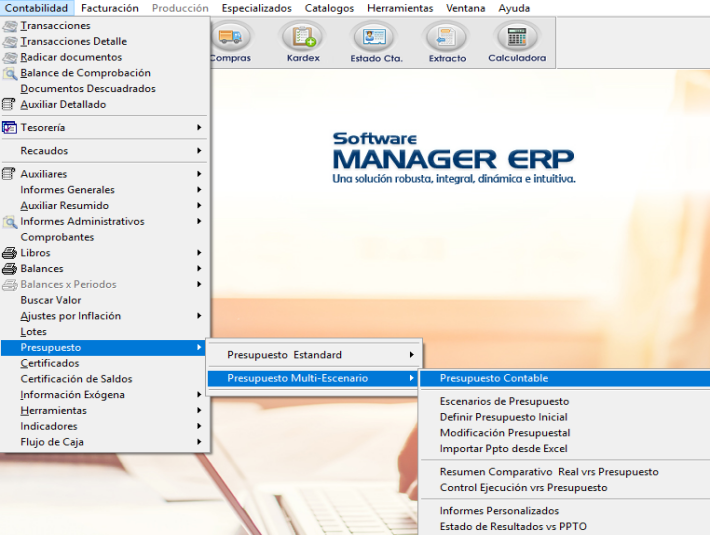Open the Ventana menu
Screen dimensions: 710x536
tap(465, 8)
